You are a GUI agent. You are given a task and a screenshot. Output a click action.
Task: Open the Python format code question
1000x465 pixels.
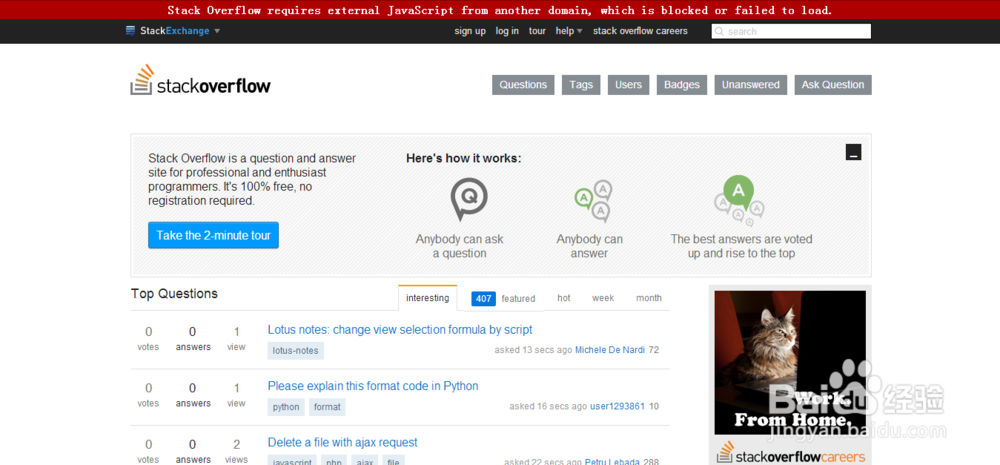point(373,386)
